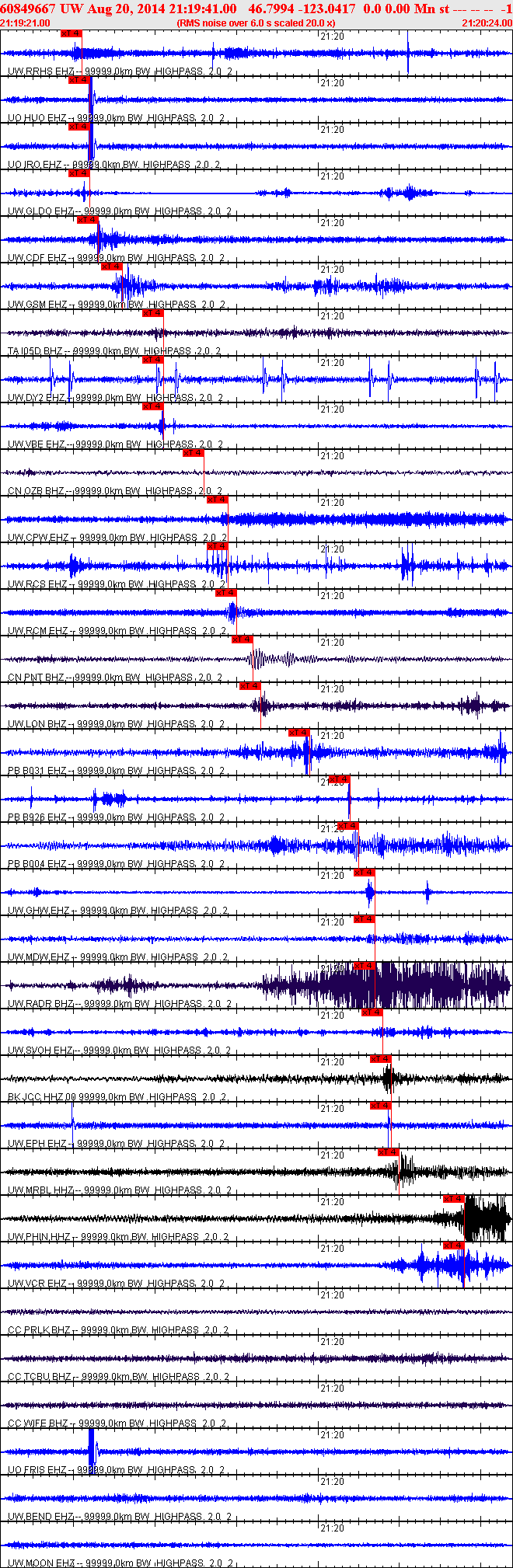The image size is (513, 1568).
Task: Select the CC.WIFE BHZ station label
Action: [39, 1423]
